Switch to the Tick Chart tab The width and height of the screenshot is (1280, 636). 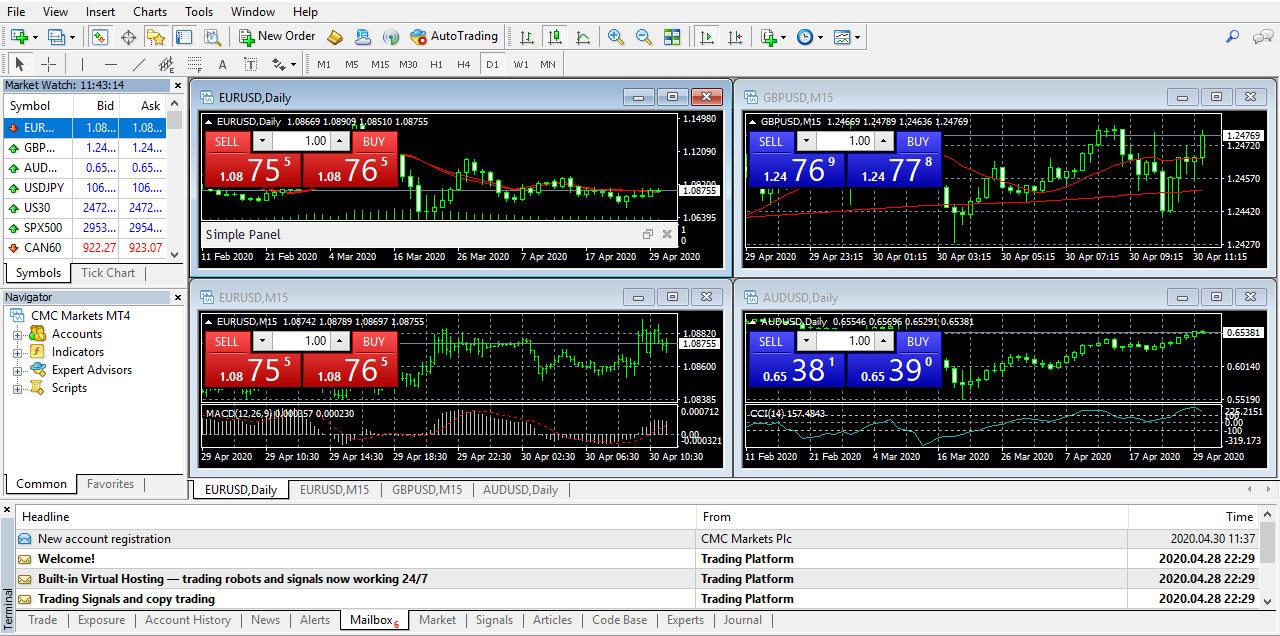click(108, 273)
